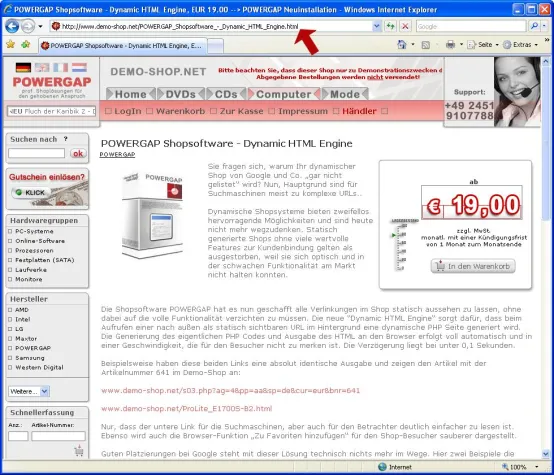This screenshot has height=475, width=554.
Task: Expand the address bar URL history dropdown
Action: click(376, 26)
